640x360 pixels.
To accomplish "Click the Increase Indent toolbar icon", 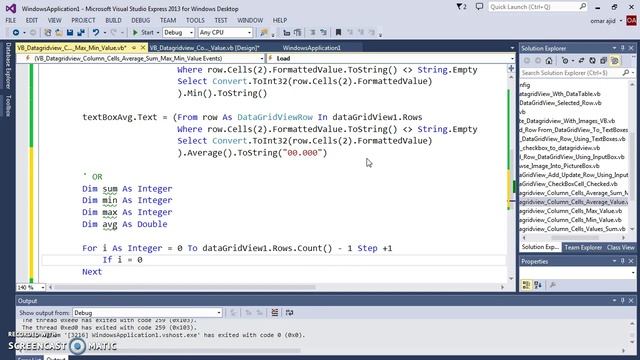I will 298,33.
